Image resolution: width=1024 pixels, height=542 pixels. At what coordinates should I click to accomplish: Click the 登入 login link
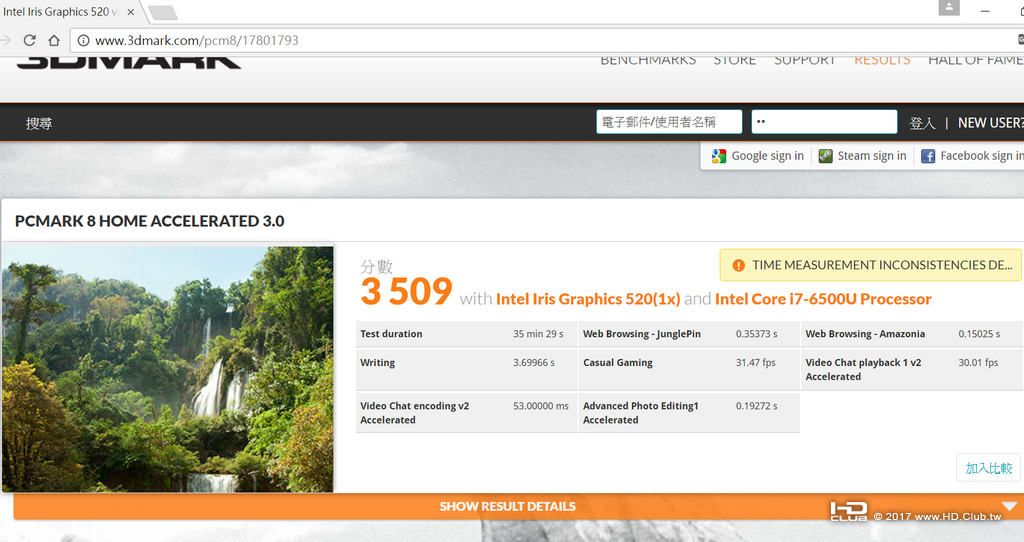[922, 123]
